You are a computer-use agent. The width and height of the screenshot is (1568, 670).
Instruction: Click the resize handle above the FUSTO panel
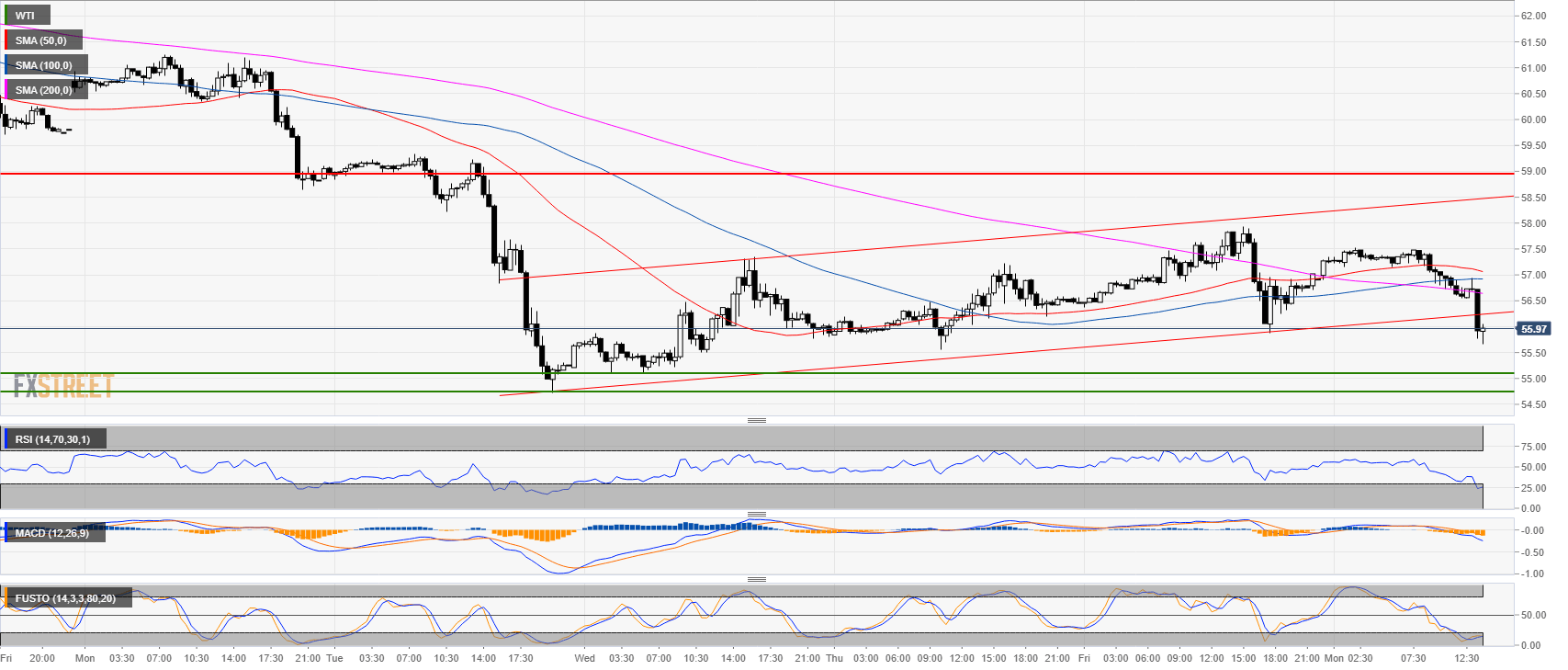[x=756, y=579]
